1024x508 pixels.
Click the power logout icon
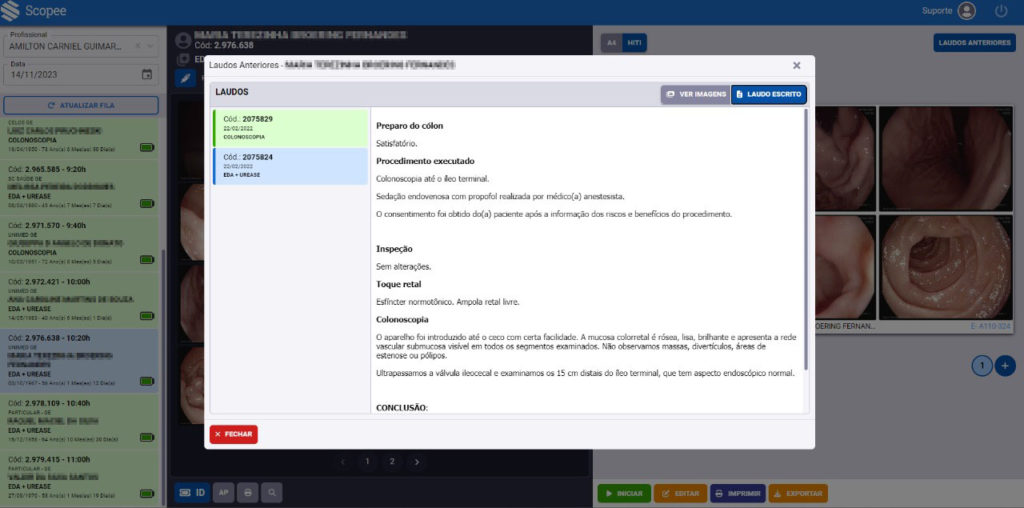pos(1001,11)
